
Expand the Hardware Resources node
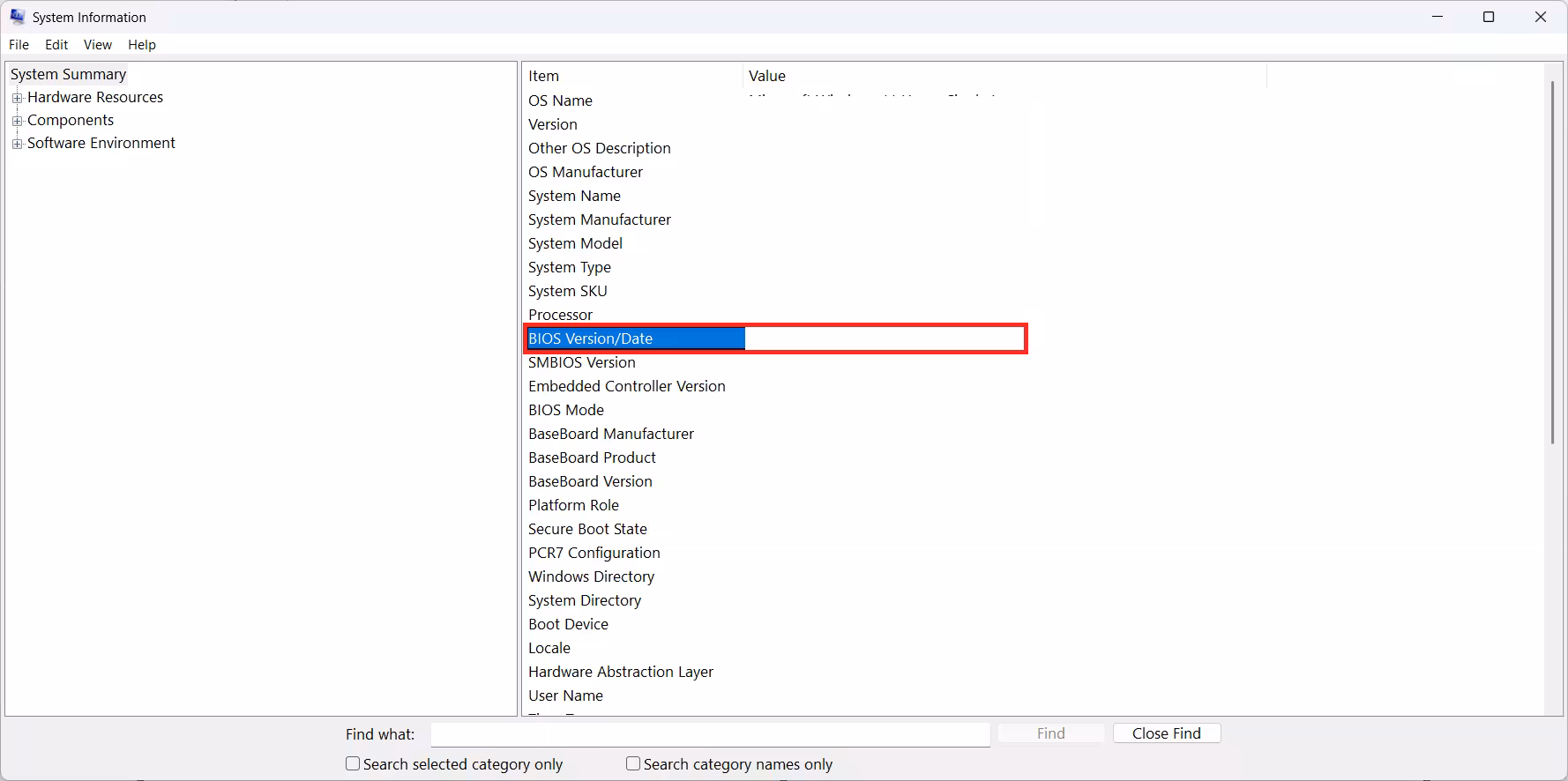coord(17,98)
